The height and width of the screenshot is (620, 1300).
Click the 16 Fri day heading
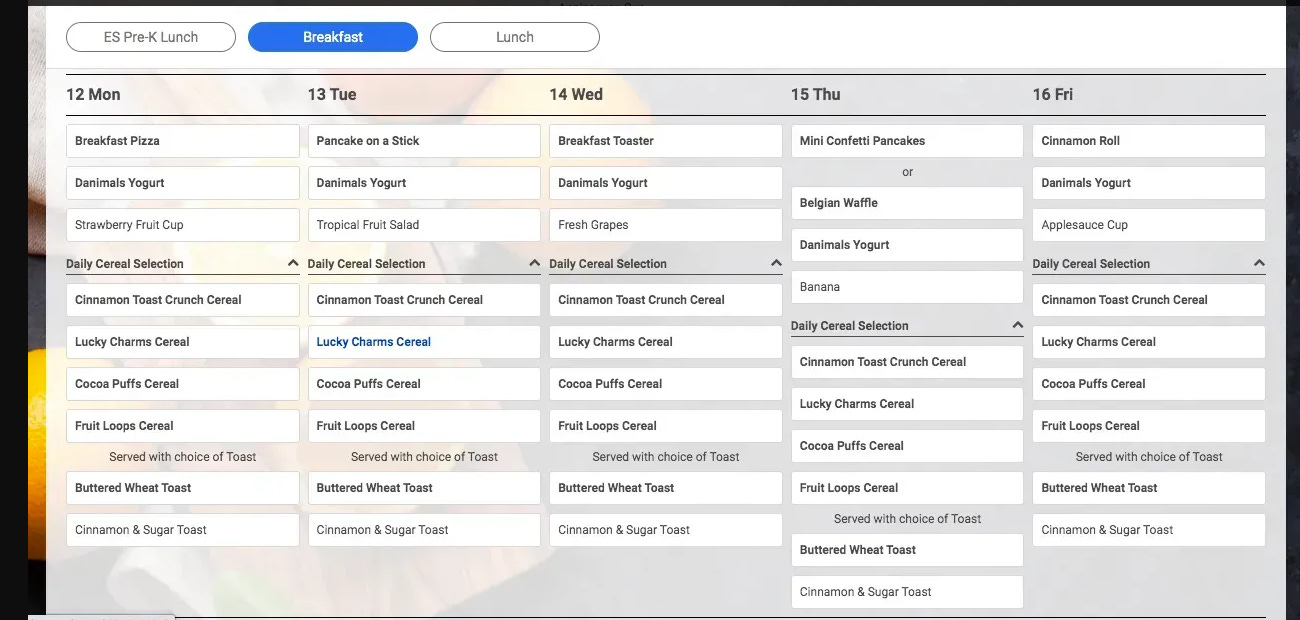click(x=1053, y=94)
